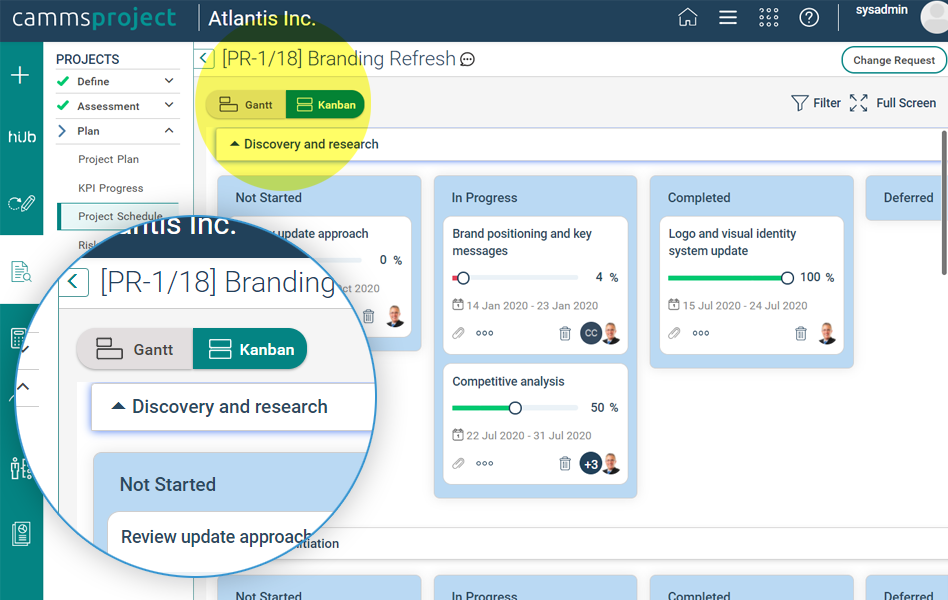Adjust the Competitive analysis progress slider handle

[515, 408]
